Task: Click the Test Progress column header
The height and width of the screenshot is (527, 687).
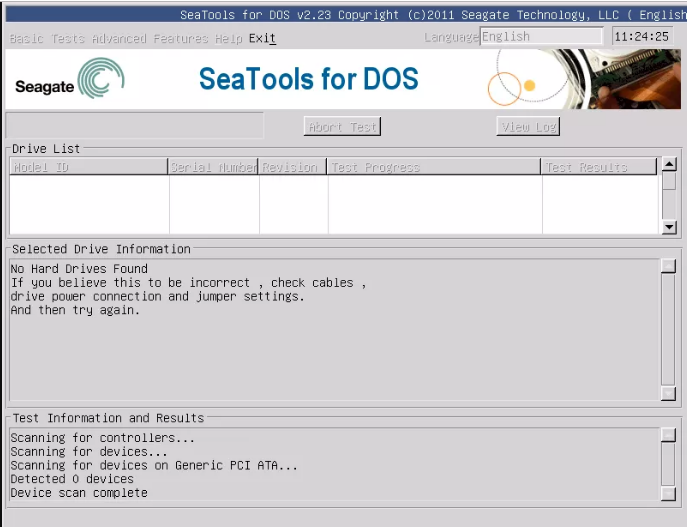Action: coord(434,168)
